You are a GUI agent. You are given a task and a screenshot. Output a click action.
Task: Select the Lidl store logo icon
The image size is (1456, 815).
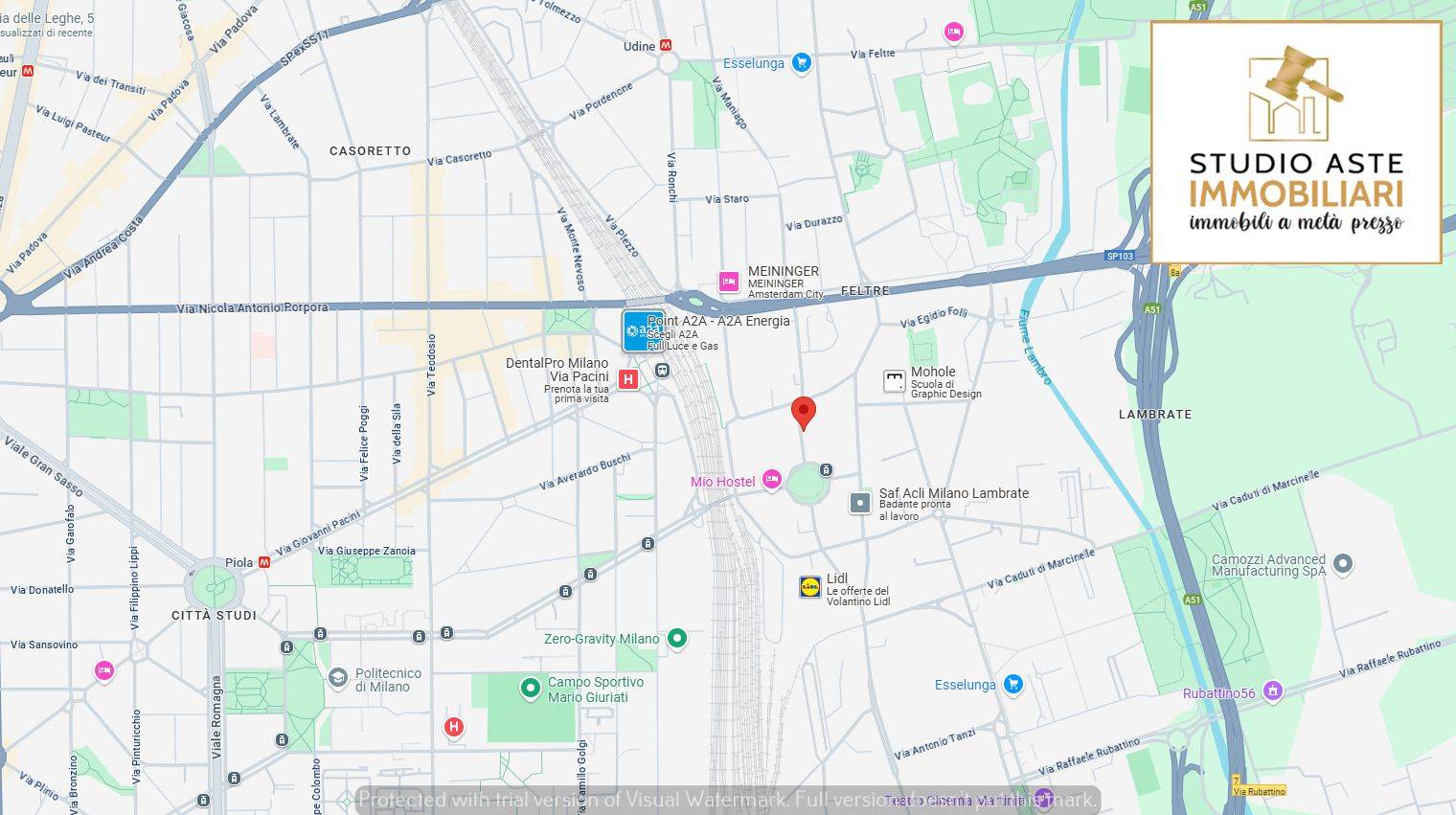pyautogui.click(x=810, y=587)
